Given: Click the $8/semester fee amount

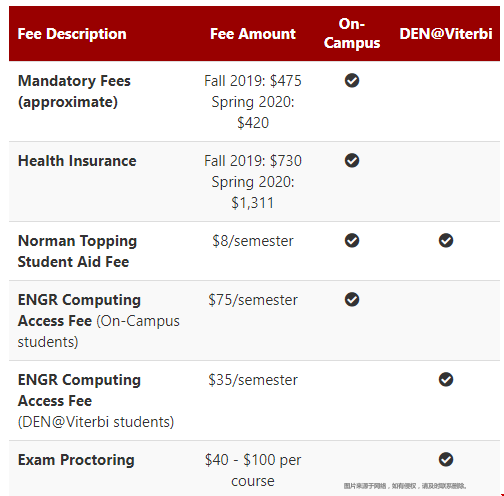Looking at the screenshot, I should [x=253, y=241].
